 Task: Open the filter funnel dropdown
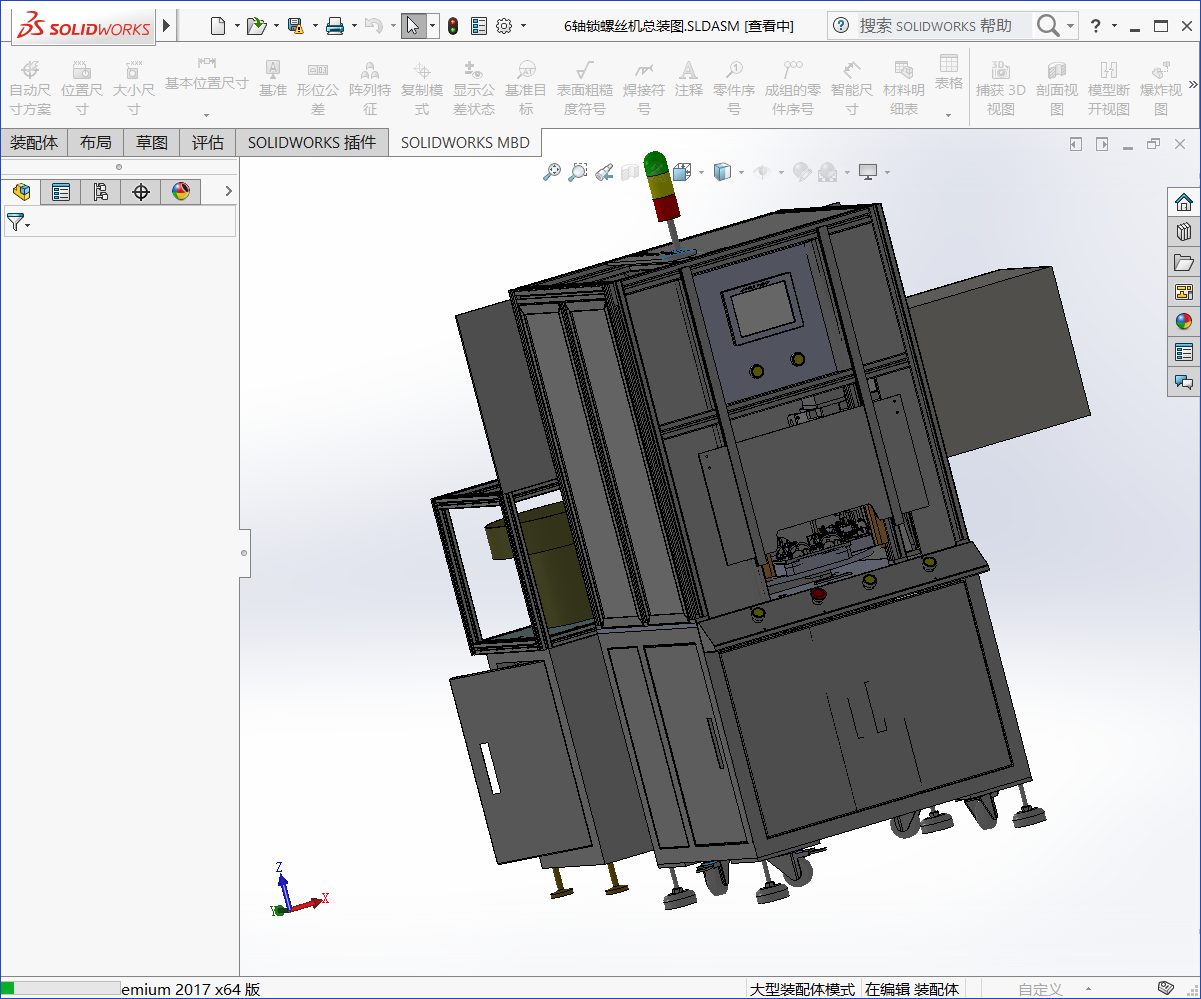tap(18, 222)
